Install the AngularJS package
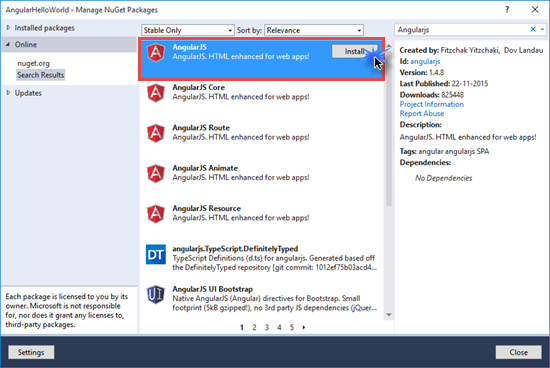The height and width of the screenshot is (368, 550). [x=355, y=52]
